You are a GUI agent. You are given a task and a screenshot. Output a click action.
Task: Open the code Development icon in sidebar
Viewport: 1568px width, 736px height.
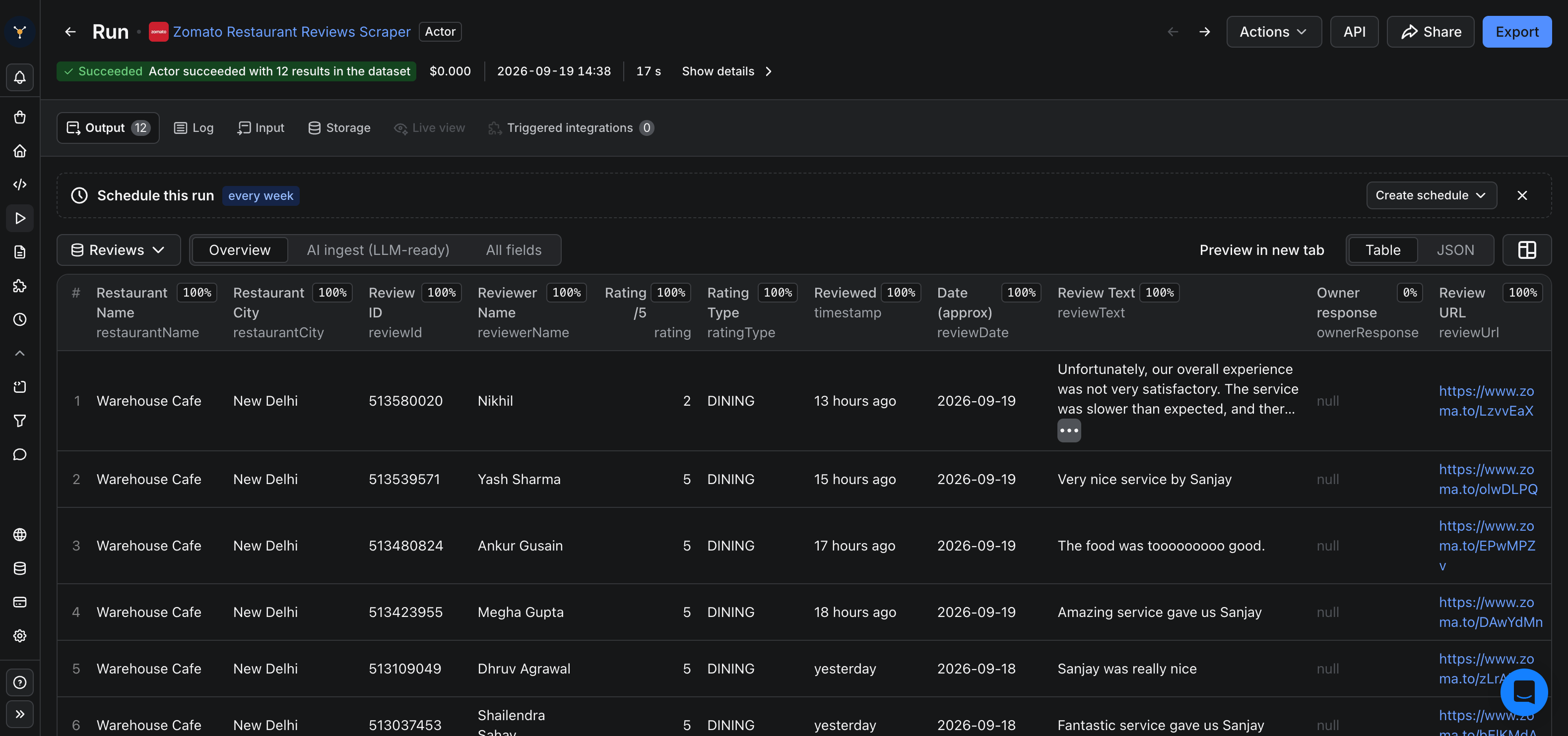point(19,184)
